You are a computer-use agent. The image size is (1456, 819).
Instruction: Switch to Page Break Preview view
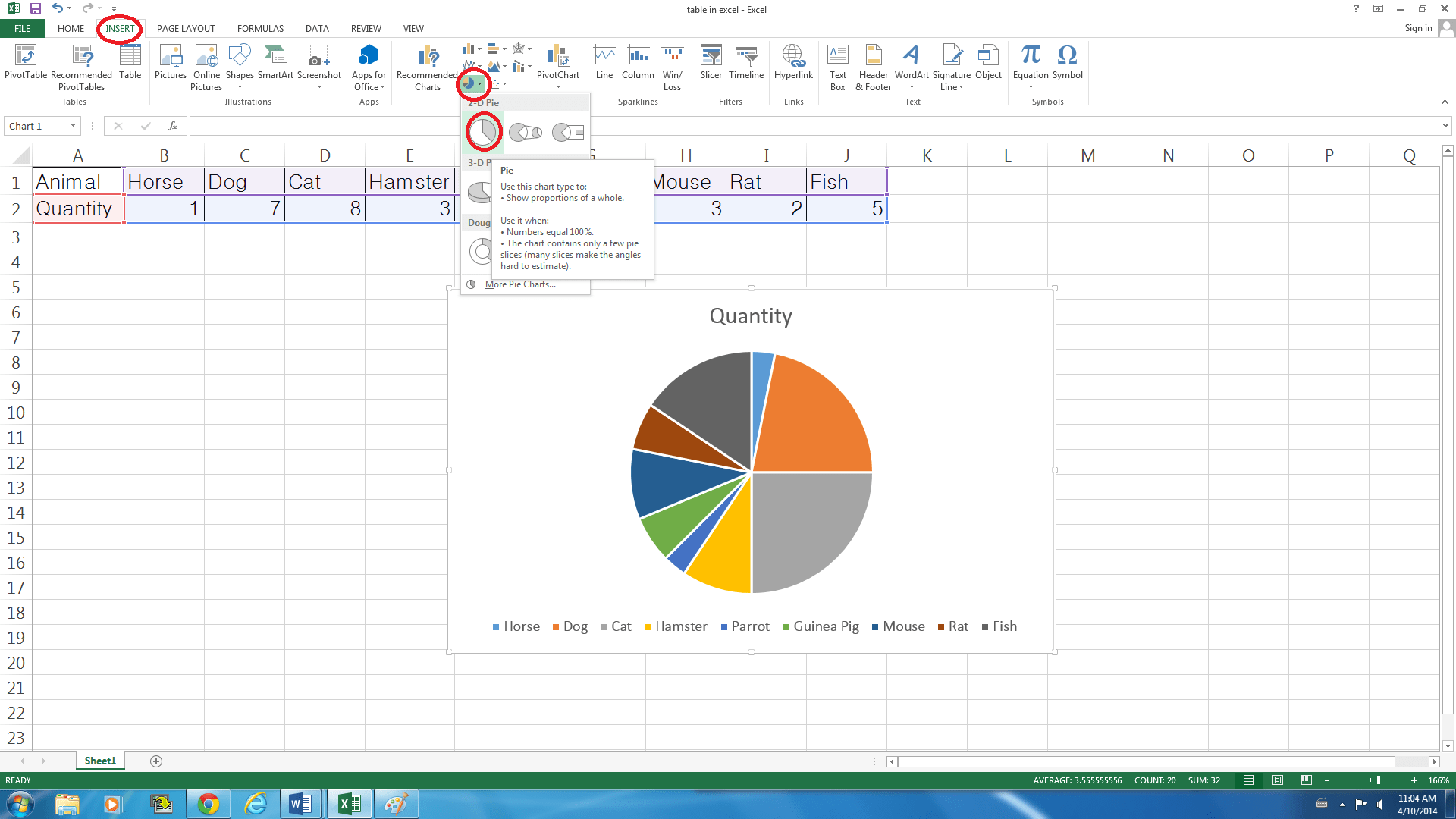coord(1306,780)
